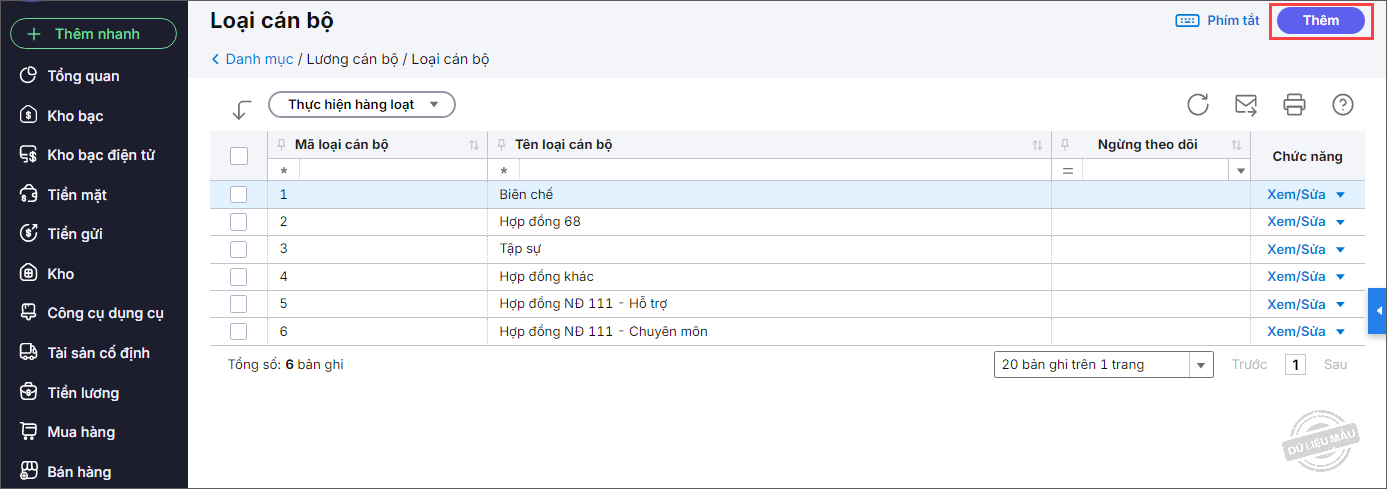
Task: Go to Kho bạc điện tử menu
Action: [x=101, y=155]
